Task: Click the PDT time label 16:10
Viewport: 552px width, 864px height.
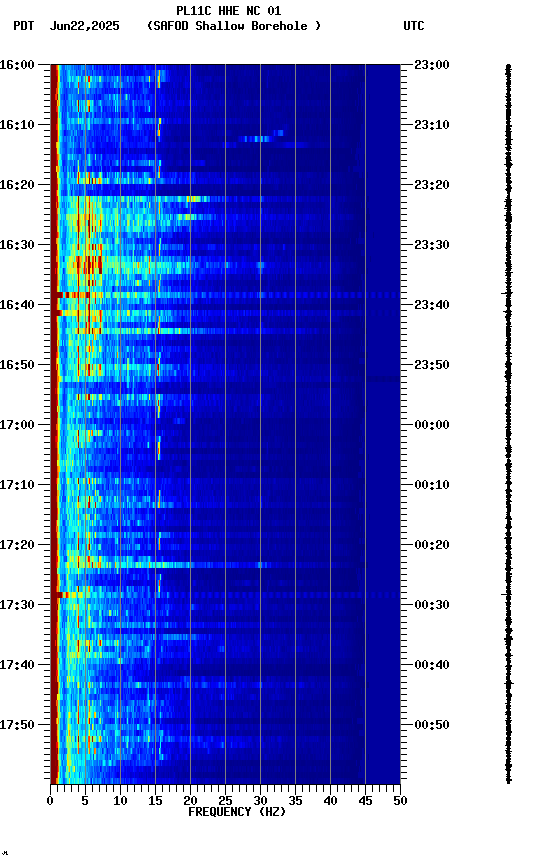Action: tap(17, 125)
